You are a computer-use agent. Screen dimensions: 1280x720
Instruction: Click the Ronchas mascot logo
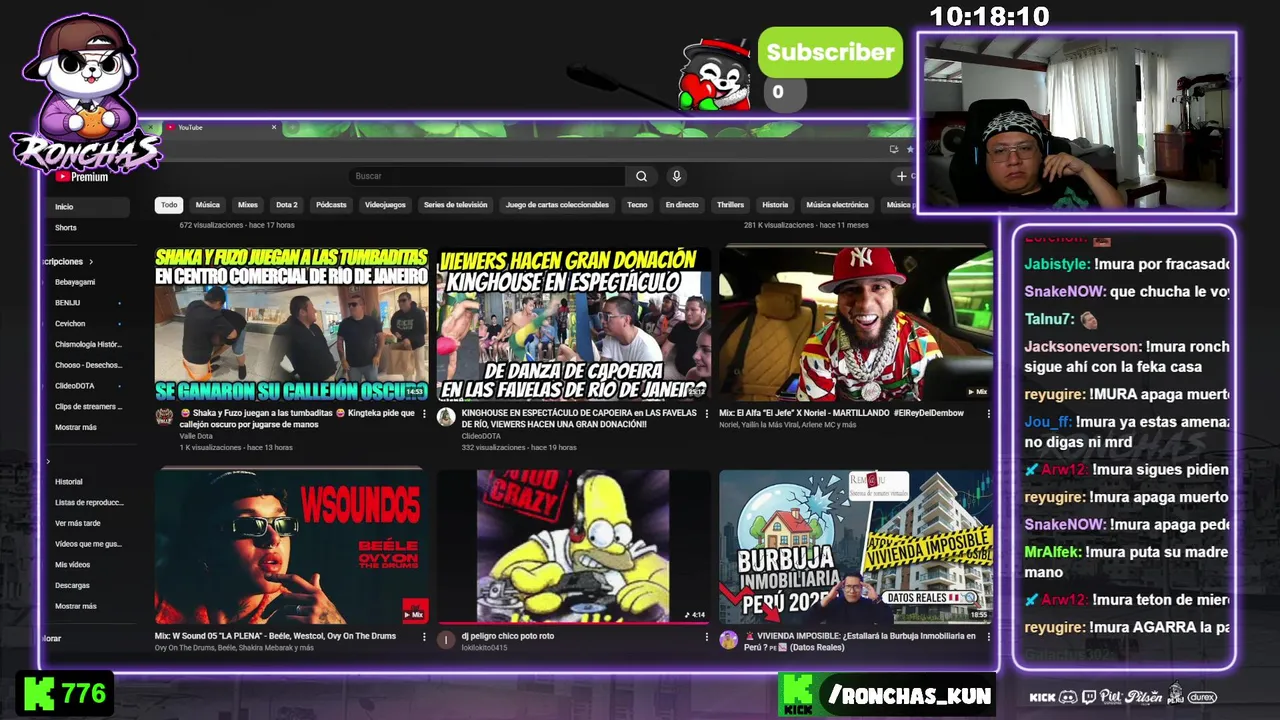click(86, 95)
